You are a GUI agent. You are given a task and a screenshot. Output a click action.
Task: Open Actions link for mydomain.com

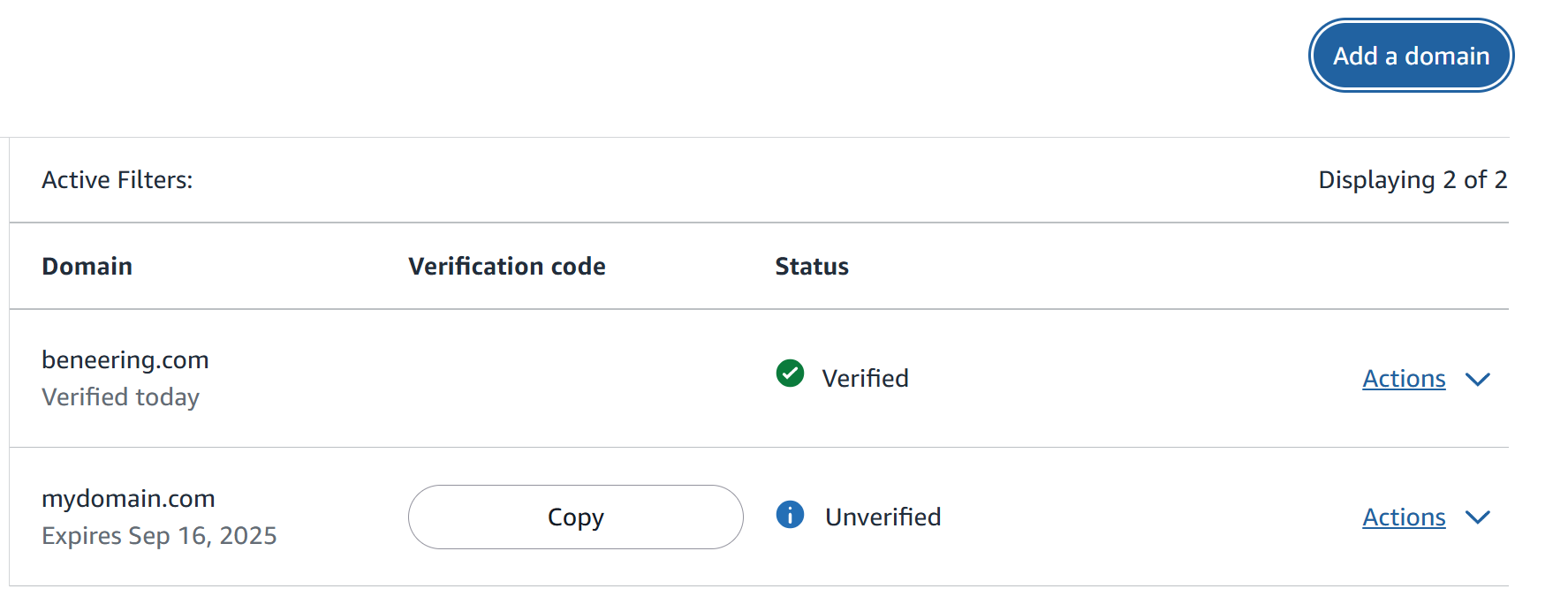[x=1404, y=517]
